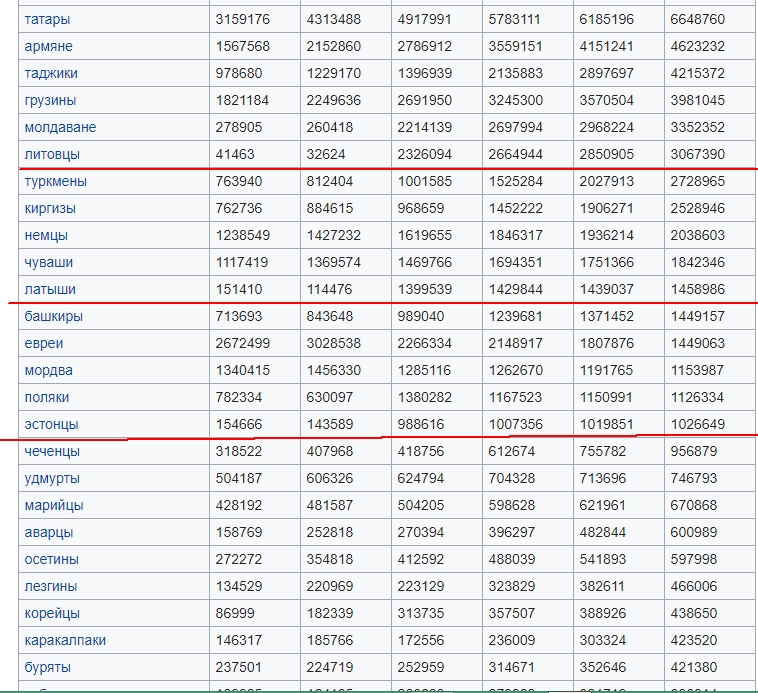The height and width of the screenshot is (693, 758).
Task: Open the немцы link
Action: (x=46, y=236)
